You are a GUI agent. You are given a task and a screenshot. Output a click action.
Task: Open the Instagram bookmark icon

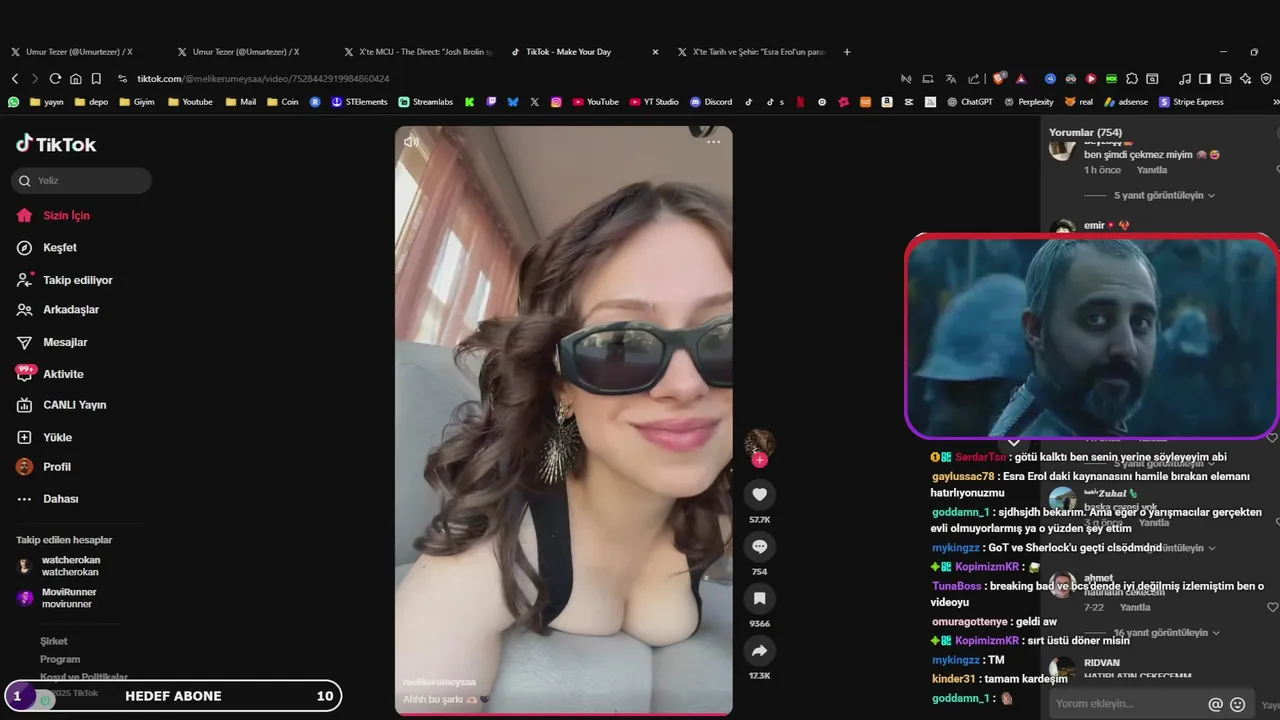coord(556,101)
